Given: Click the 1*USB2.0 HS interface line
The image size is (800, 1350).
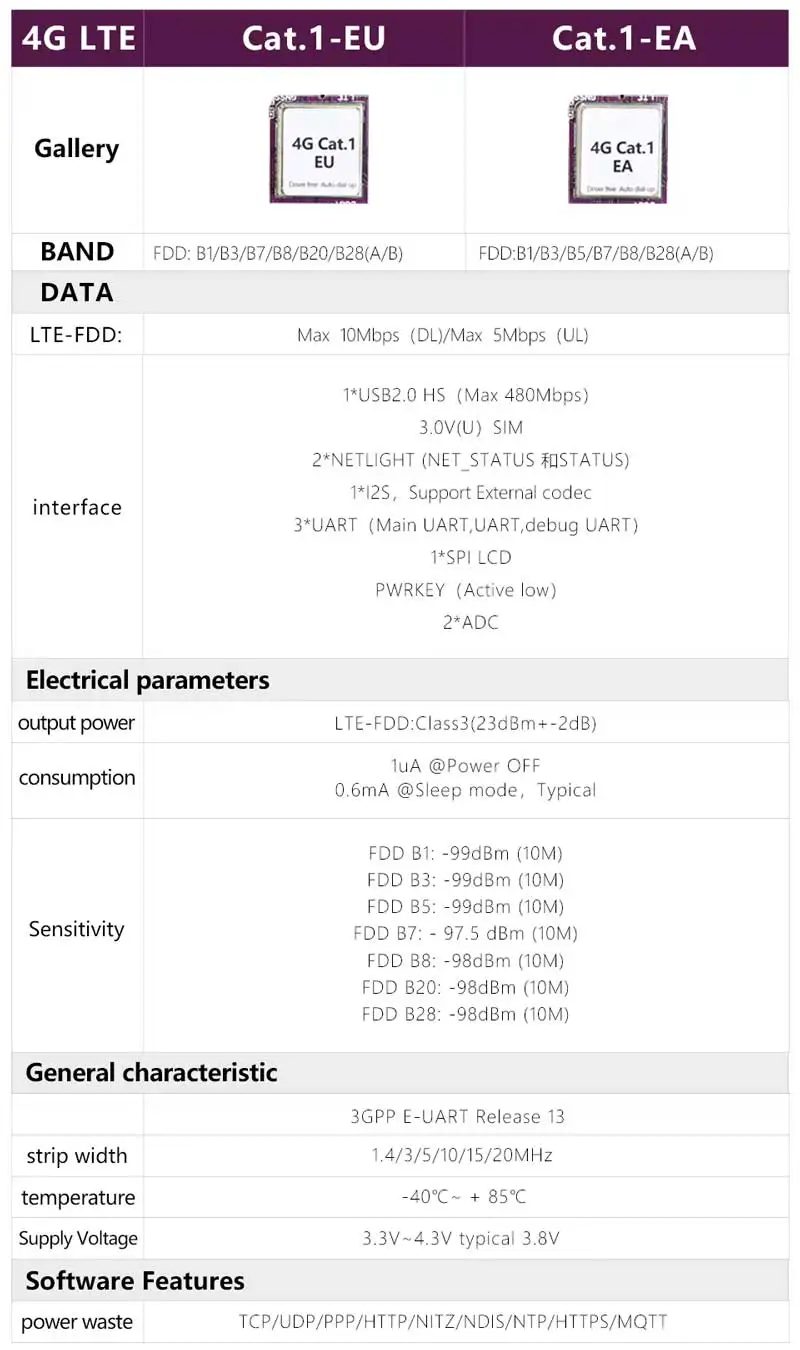Looking at the screenshot, I should (x=466, y=395).
